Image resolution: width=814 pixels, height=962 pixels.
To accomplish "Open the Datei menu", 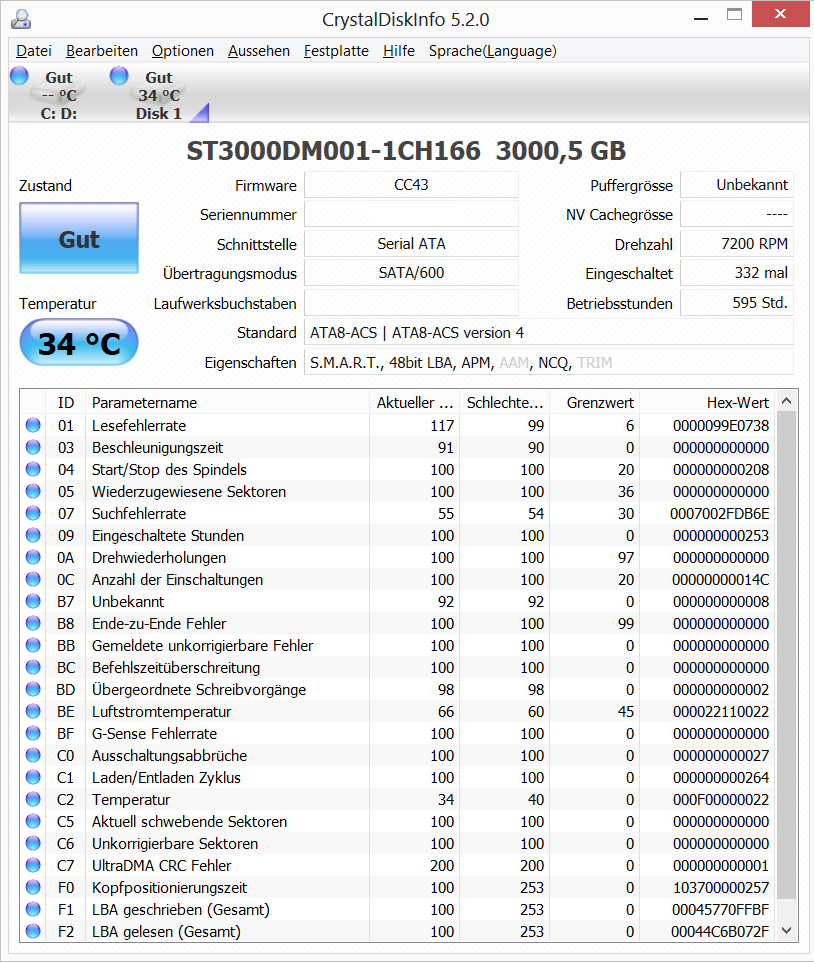I will coord(34,51).
